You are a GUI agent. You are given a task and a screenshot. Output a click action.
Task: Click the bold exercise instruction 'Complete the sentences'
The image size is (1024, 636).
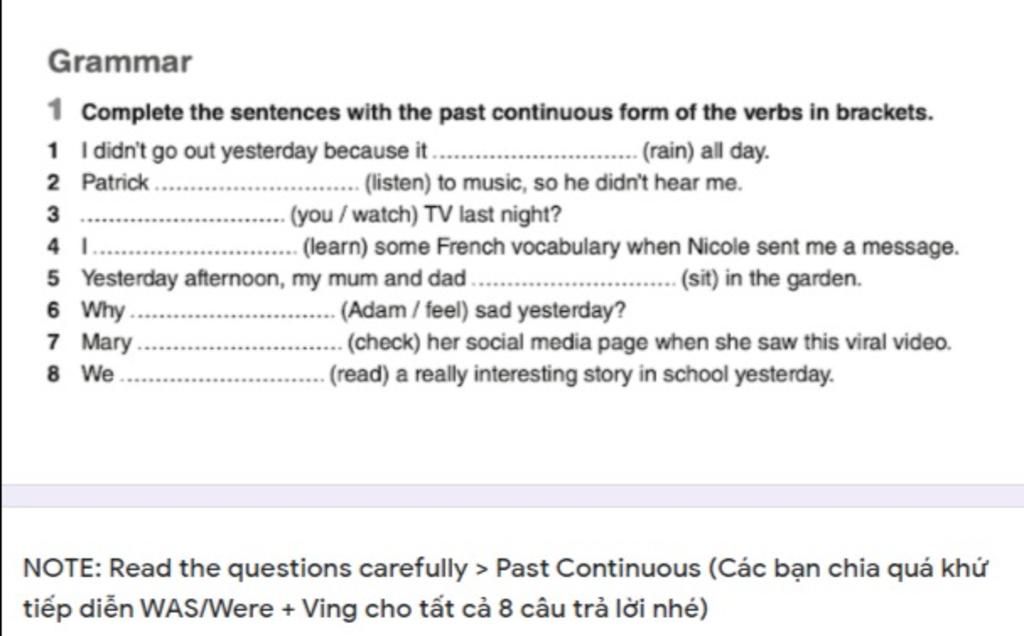(507, 112)
